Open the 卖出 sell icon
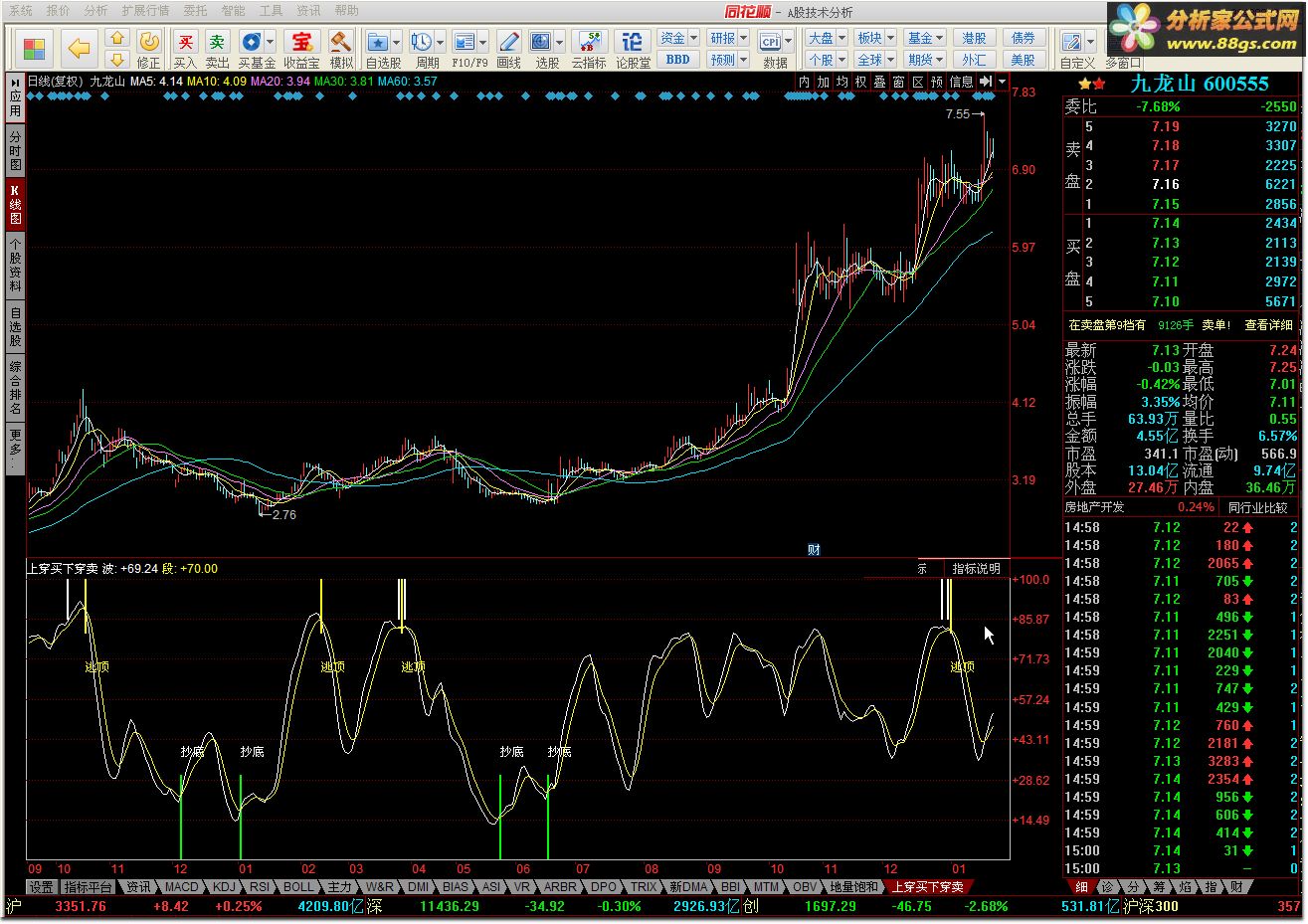The width and height of the screenshot is (1308, 924). 217,42
